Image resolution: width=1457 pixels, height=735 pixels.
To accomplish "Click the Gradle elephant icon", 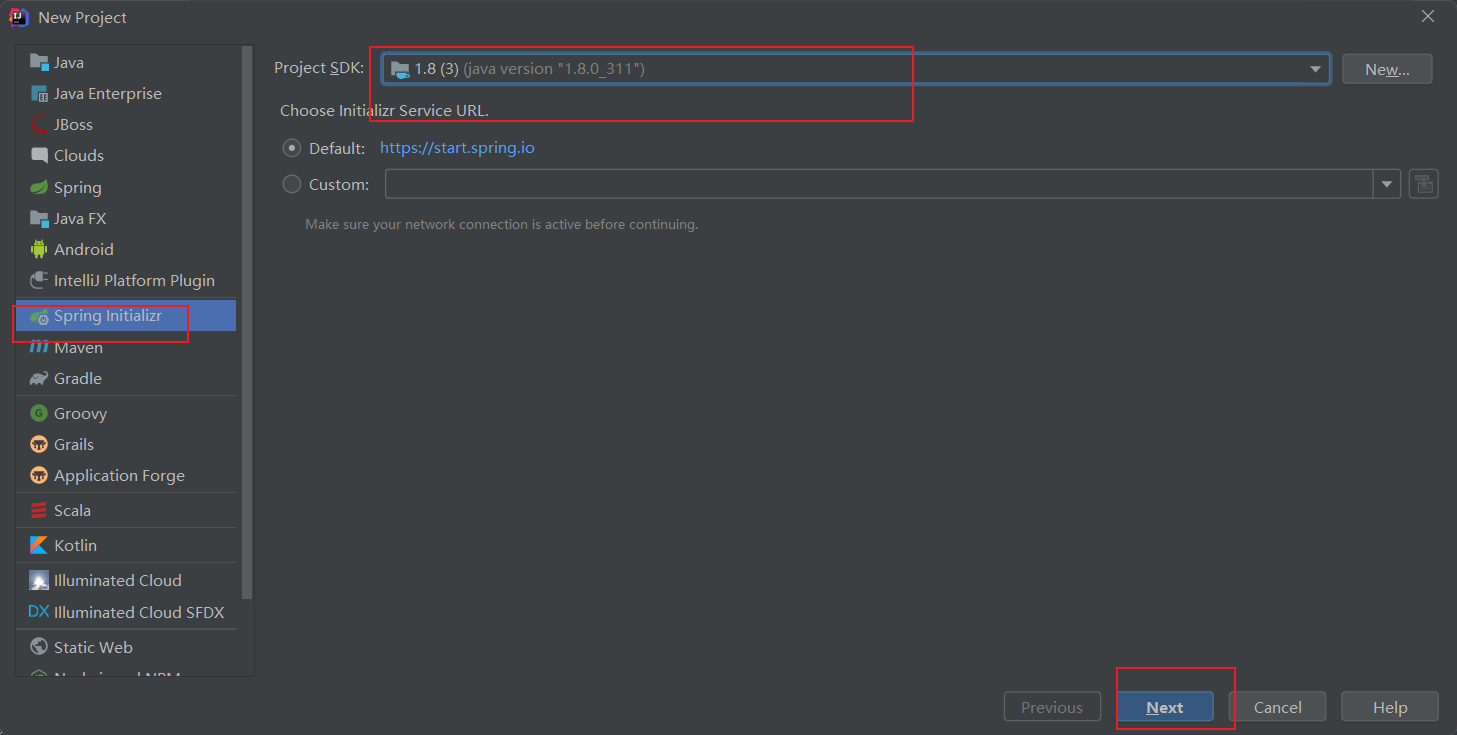I will 39,378.
